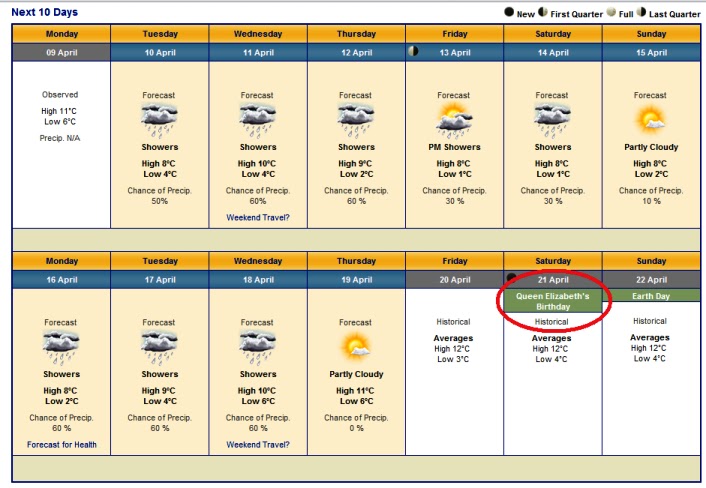
Task: Select the 18 April date header
Action: point(258,280)
